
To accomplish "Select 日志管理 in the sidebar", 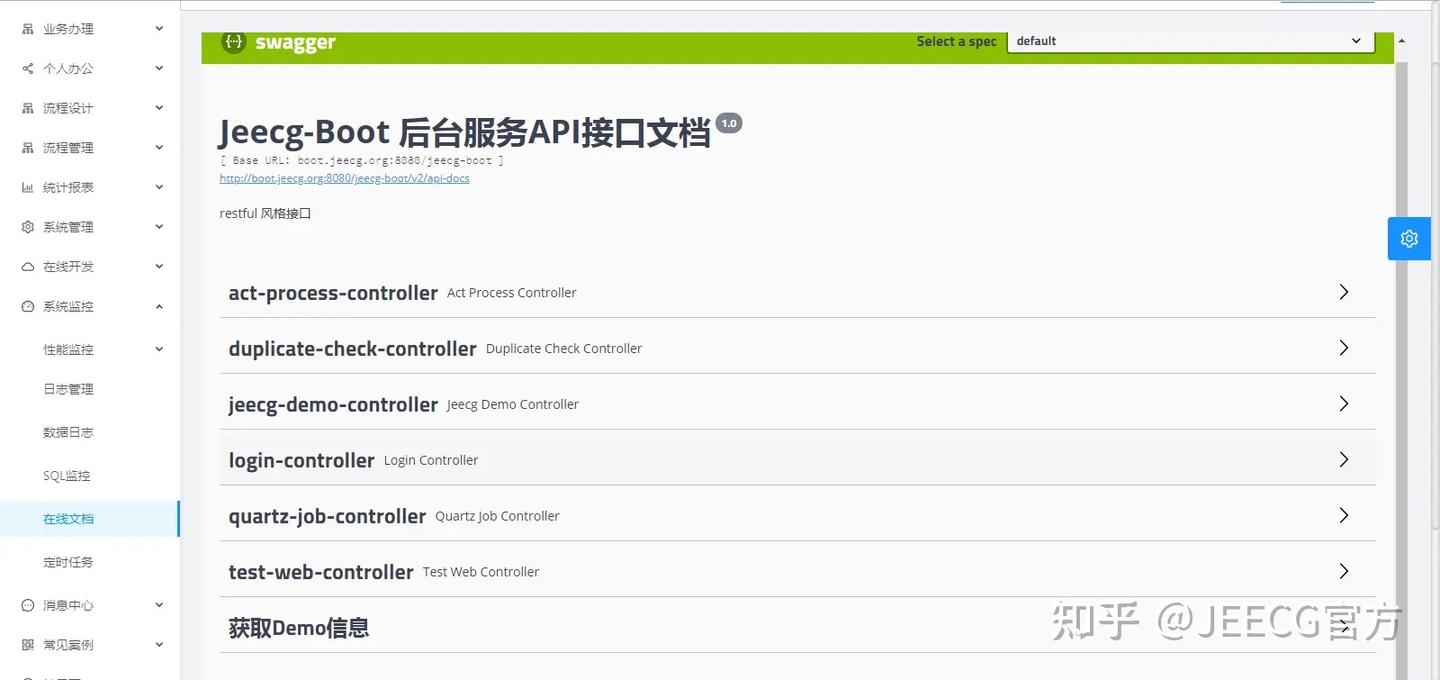I will coord(68,388).
